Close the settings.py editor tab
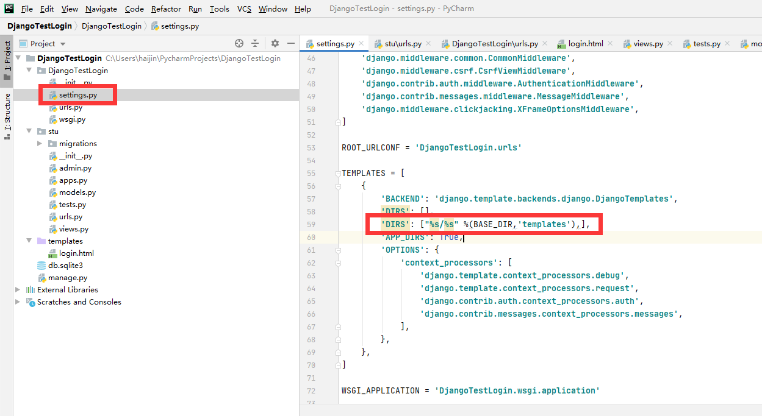762x416 pixels. pos(362,43)
